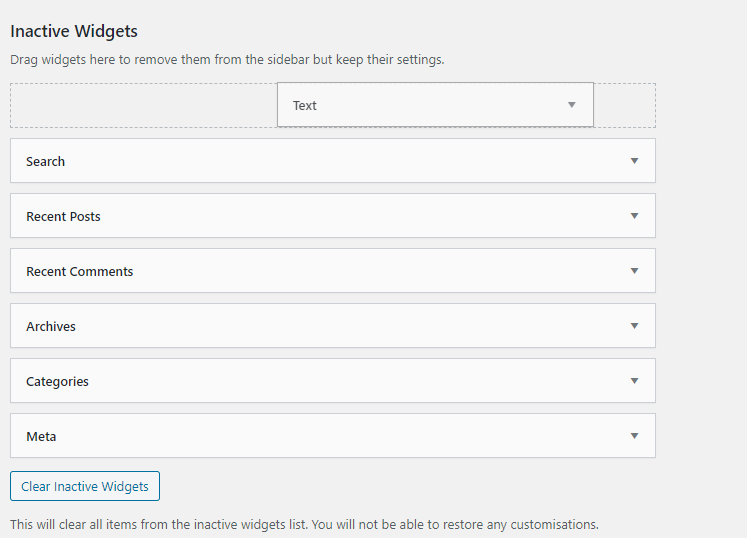Expand the Recent Comments widget arrow

pyautogui.click(x=634, y=271)
